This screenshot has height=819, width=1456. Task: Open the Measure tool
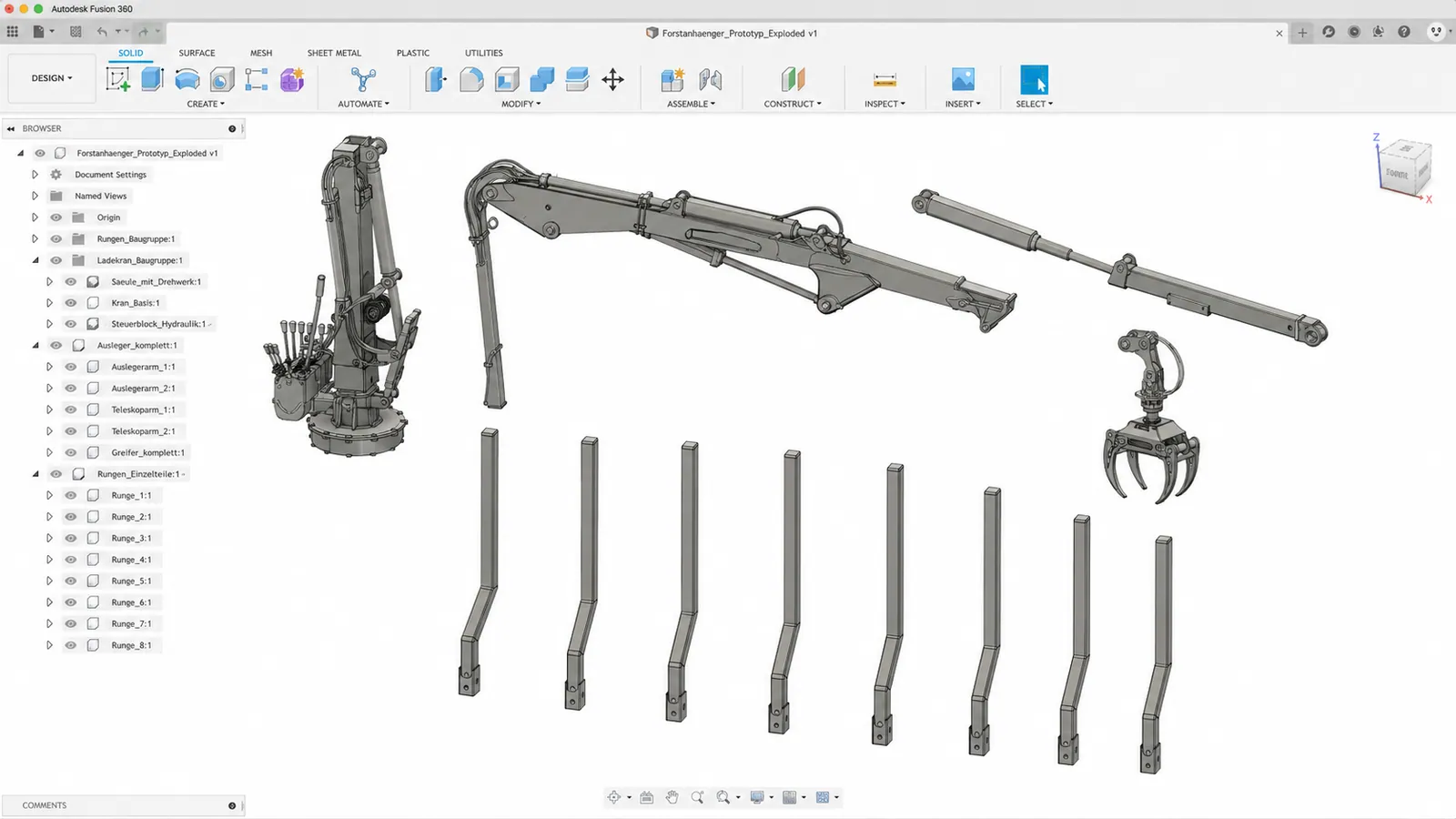tap(885, 80)
